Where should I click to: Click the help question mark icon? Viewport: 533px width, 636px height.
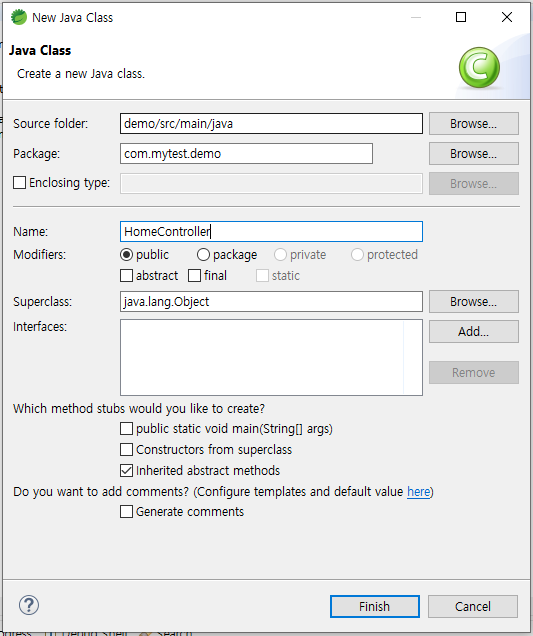click(29, 605)
